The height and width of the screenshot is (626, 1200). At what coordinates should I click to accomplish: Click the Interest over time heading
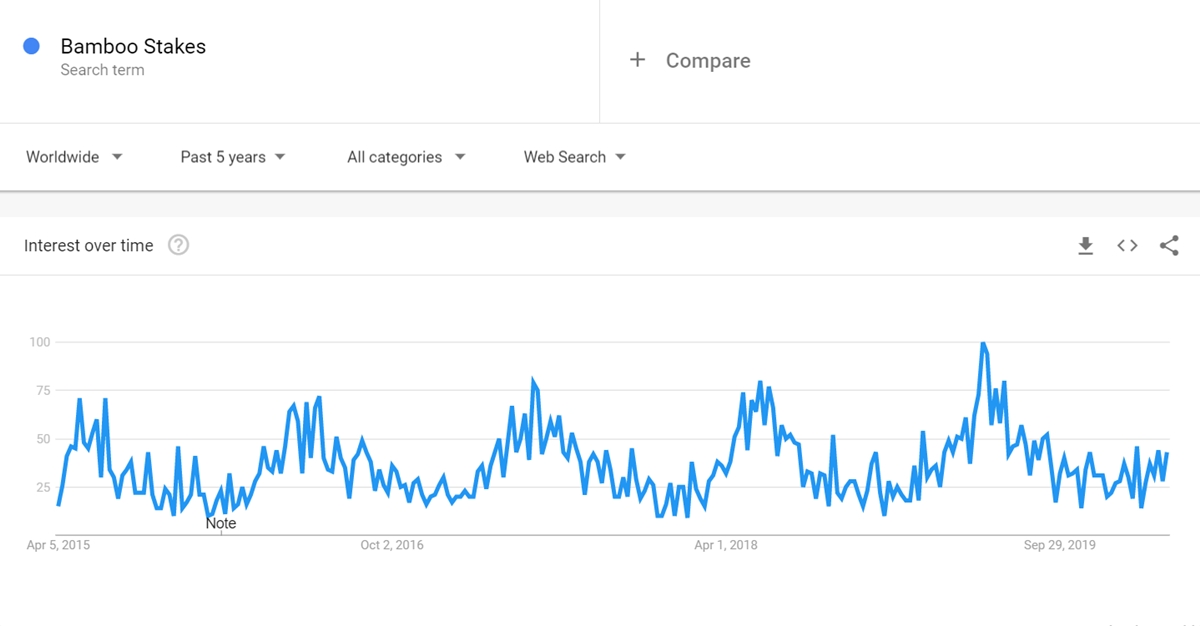click(x=89, y=246)
